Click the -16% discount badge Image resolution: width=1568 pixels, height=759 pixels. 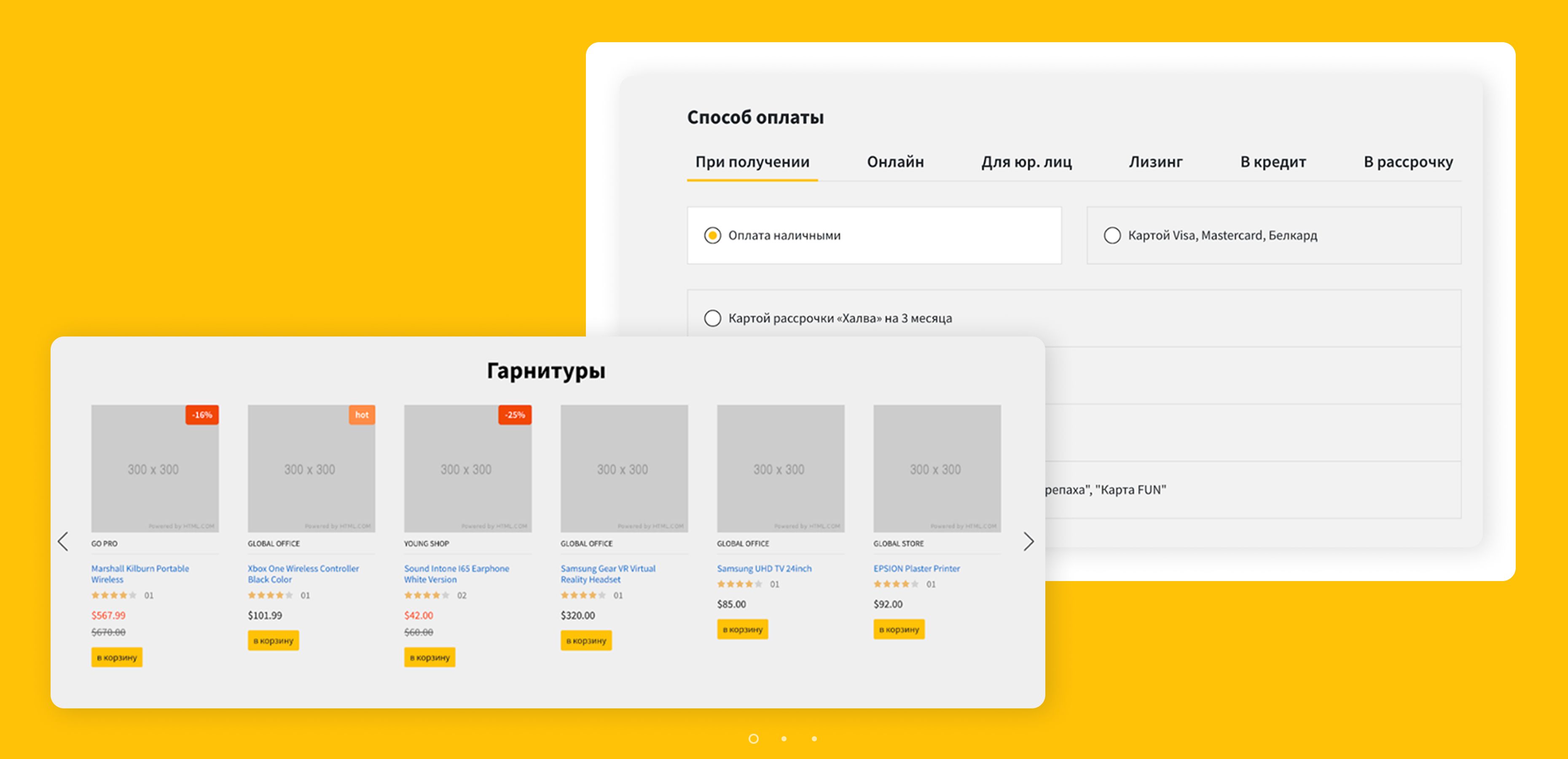click(201, 415)
